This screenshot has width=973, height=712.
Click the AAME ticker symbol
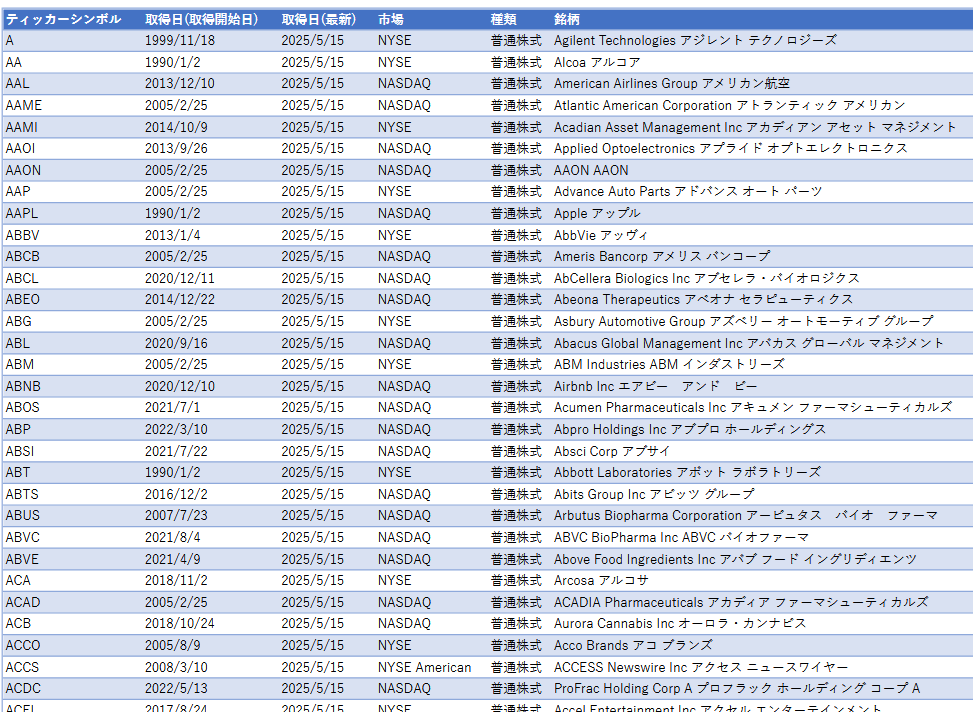click(x=24, y=105)
